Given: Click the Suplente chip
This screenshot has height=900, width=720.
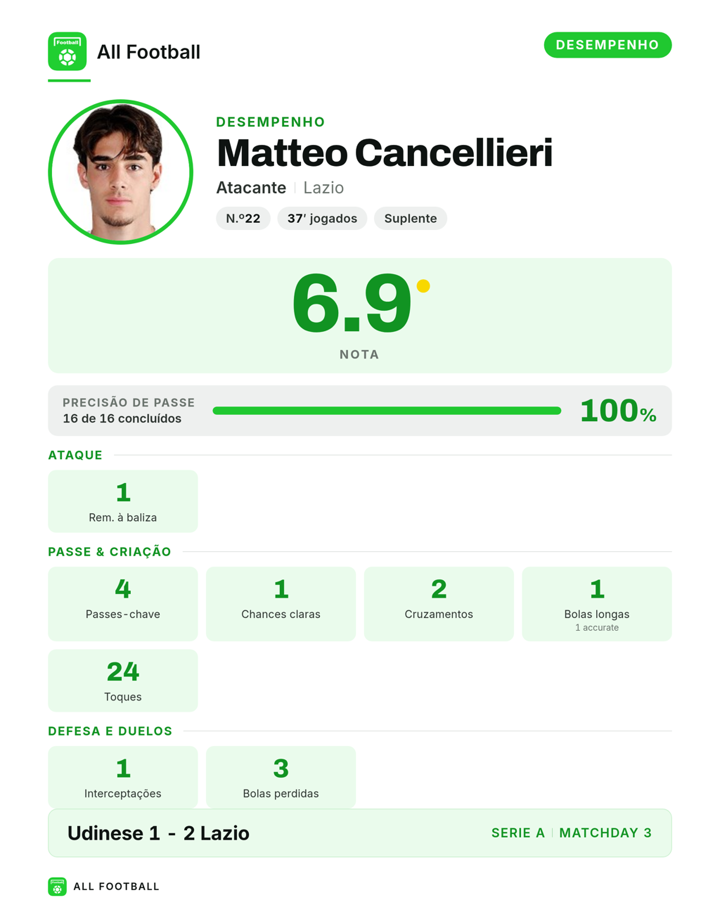Looking at the screenshot, I should click(411, 218).
